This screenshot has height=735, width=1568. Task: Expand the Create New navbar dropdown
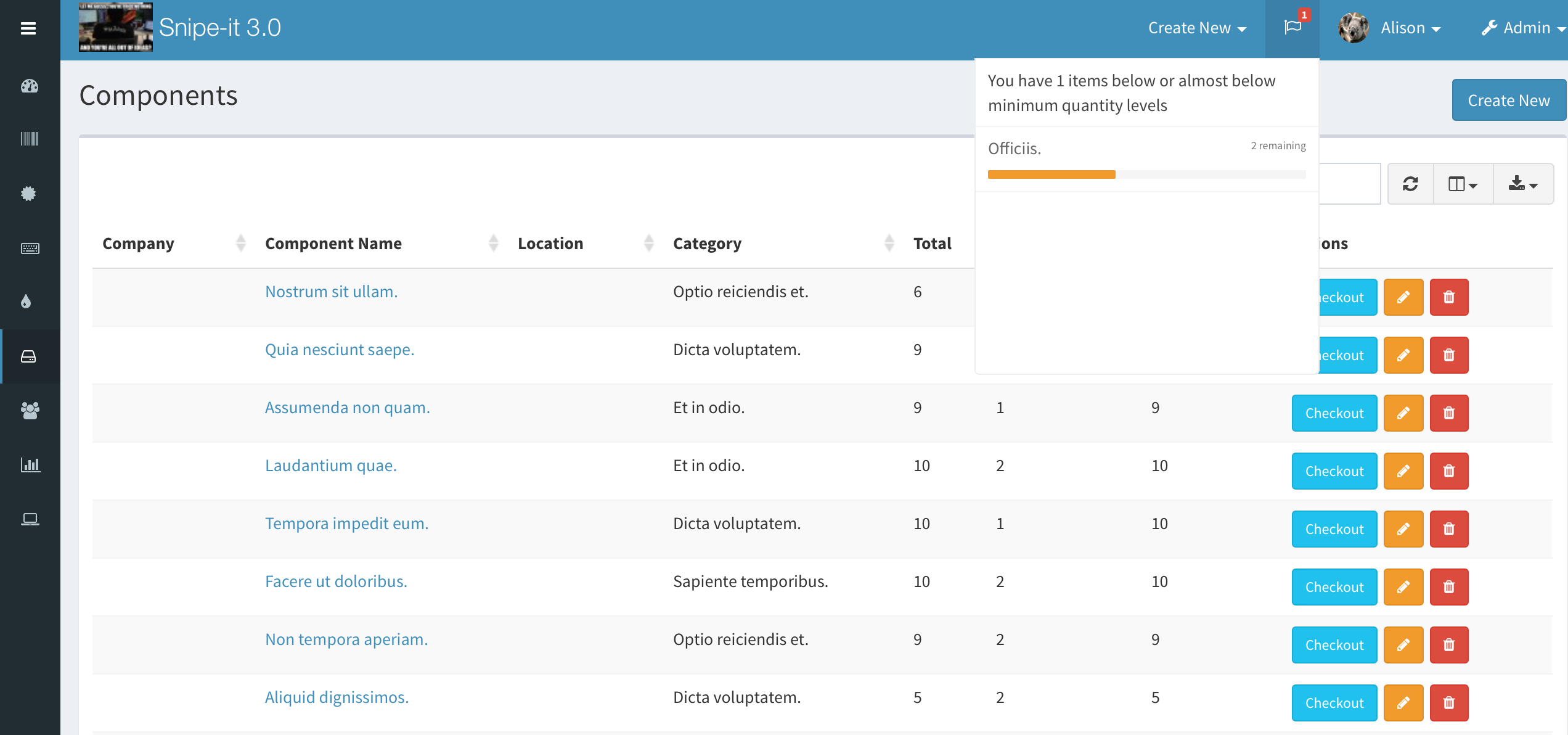coord(1197,28)
